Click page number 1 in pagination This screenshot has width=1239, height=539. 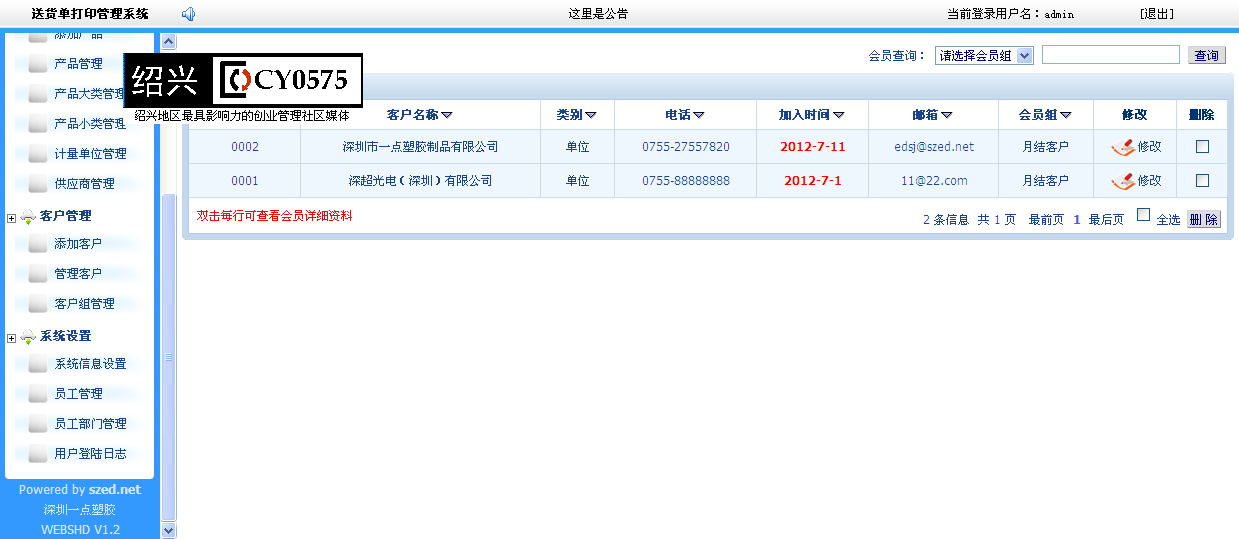click(x=1077, y=220)
